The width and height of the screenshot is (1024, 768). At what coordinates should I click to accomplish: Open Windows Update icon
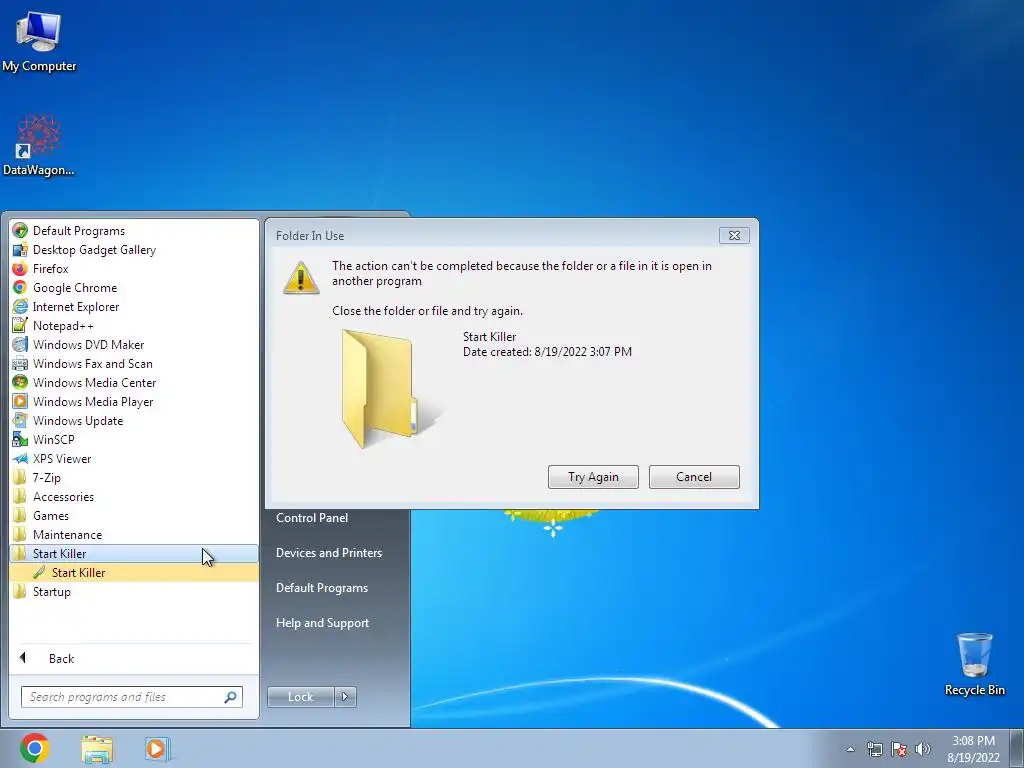click(x=20, y=420)
